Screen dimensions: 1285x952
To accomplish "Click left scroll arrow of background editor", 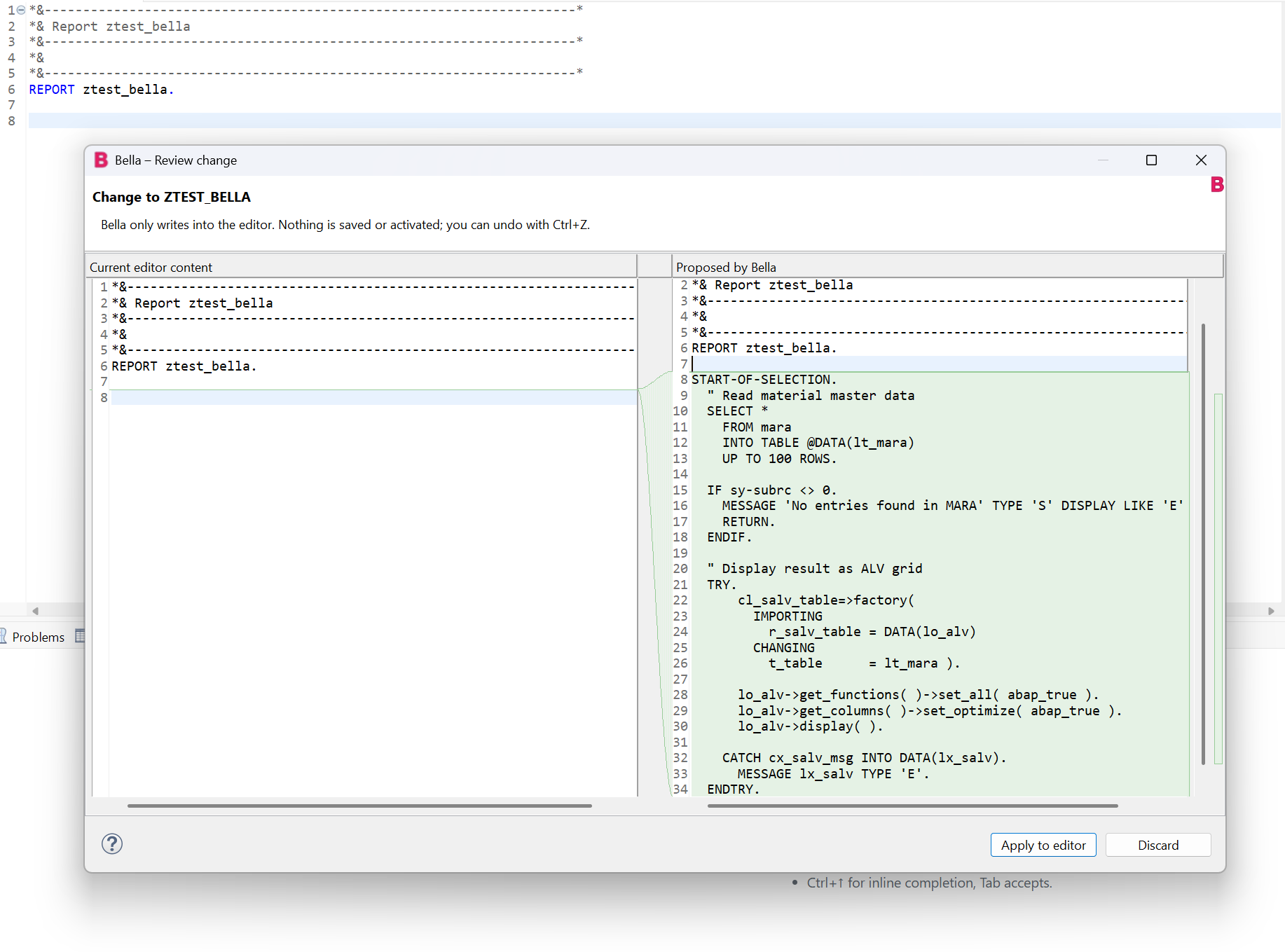I will click(35, 611).
